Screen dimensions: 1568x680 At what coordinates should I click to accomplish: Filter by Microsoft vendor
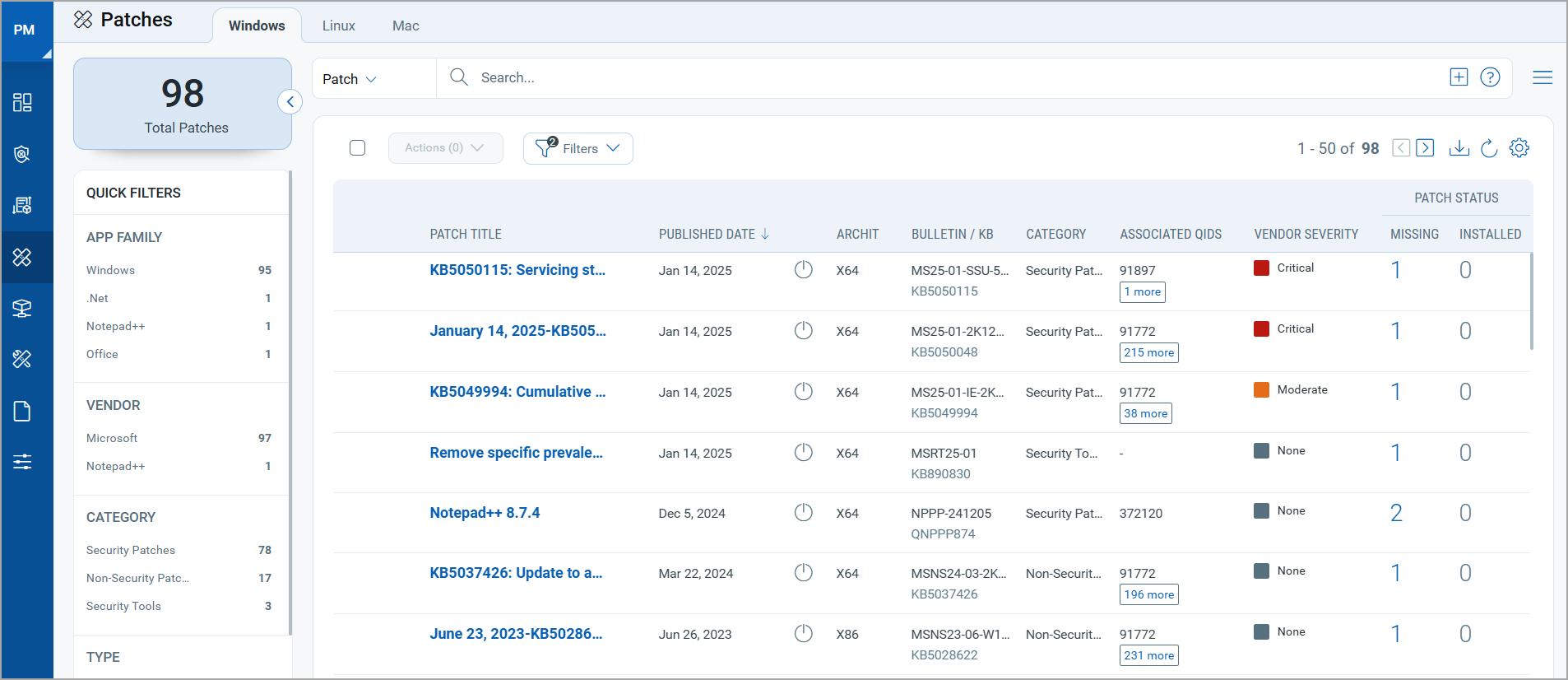pyautogui.click(x=112, y=438)
